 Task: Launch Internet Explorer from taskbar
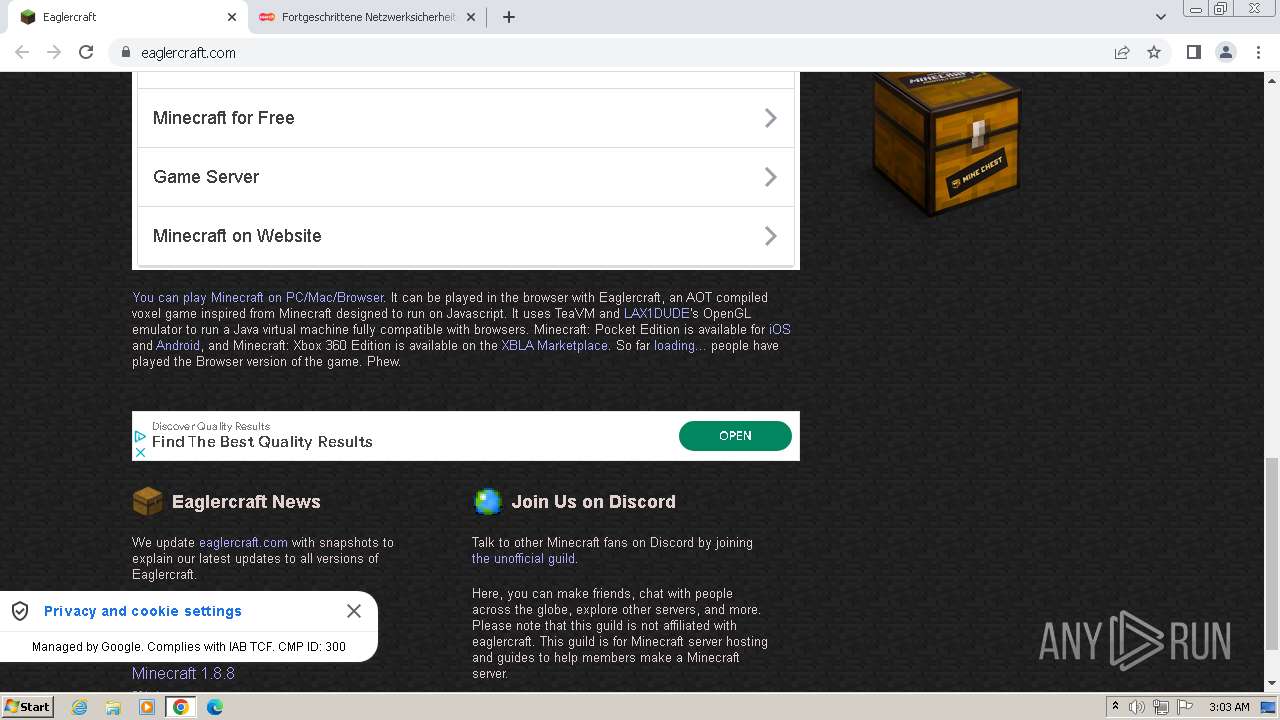79,707
